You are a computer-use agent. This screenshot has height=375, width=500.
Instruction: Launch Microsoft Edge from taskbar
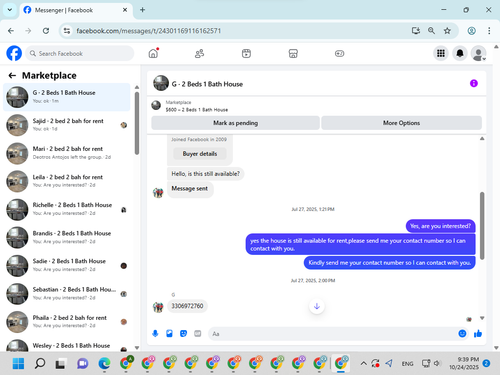(104, 363)
